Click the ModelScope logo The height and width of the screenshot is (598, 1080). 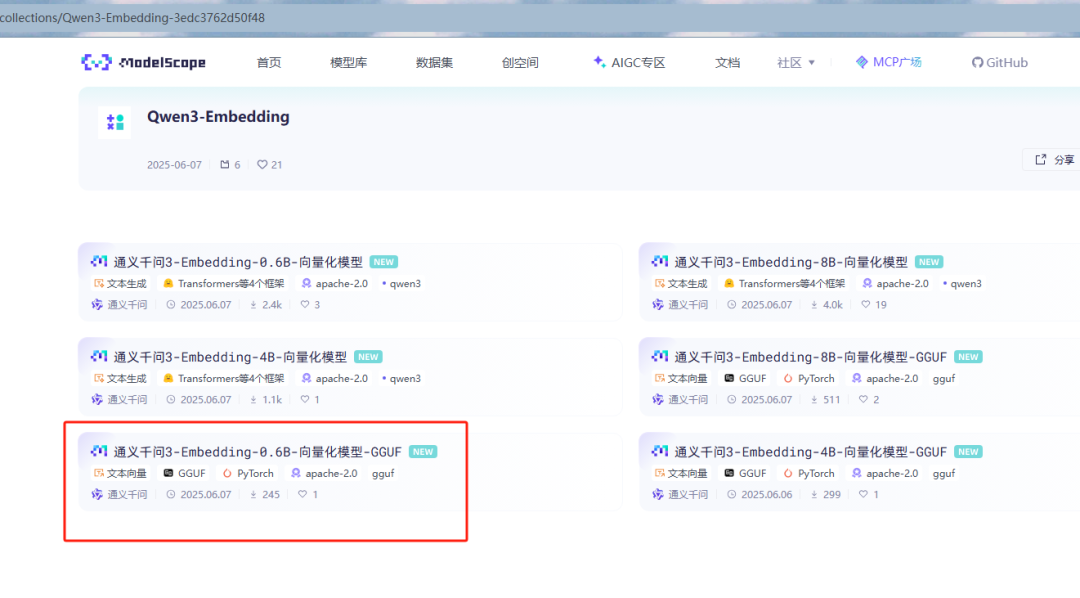point(144,62)
